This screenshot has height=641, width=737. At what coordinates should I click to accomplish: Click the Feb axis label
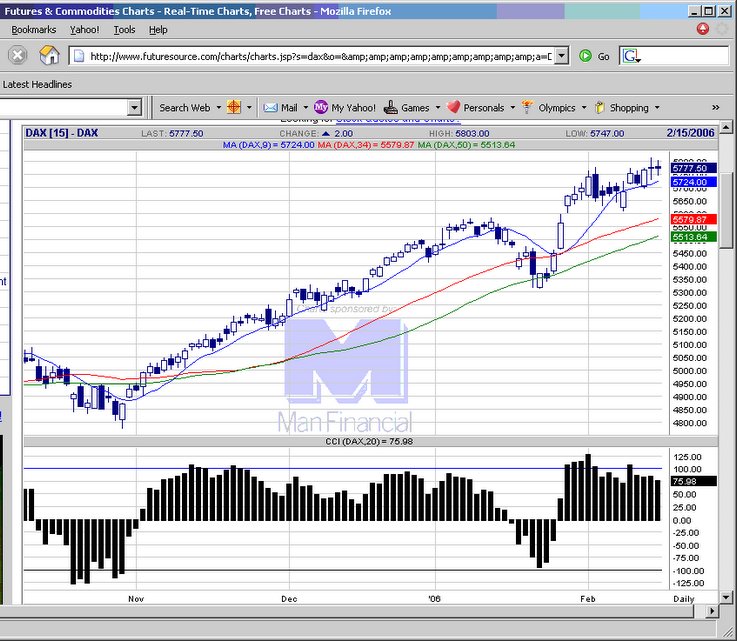(x=588, y=599)
